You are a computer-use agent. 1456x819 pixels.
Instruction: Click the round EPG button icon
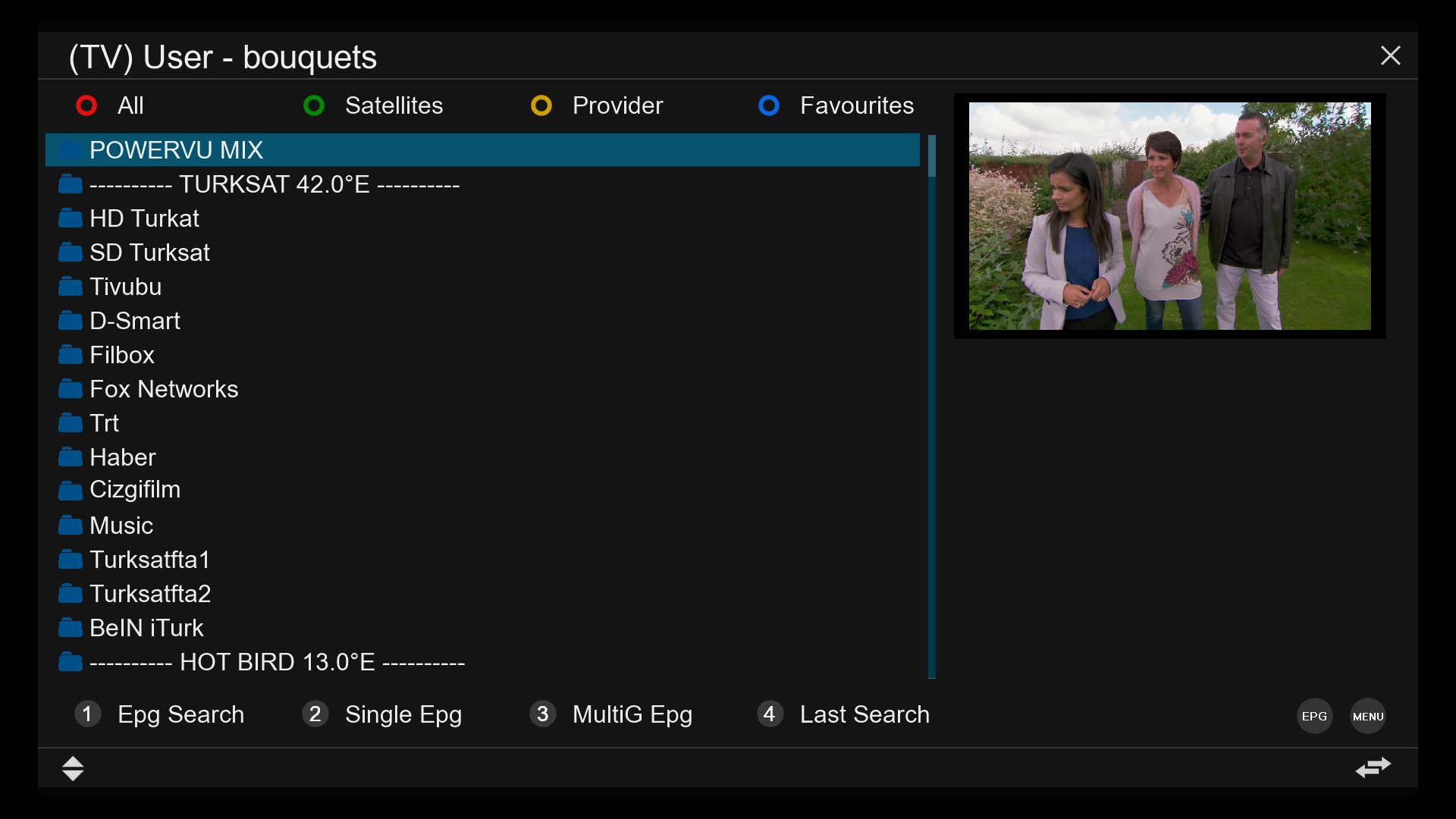1314,716
